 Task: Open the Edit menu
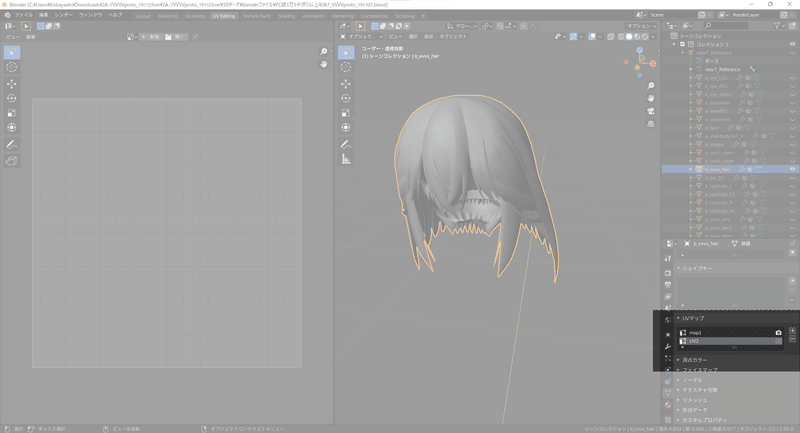[x=44, y=15]
